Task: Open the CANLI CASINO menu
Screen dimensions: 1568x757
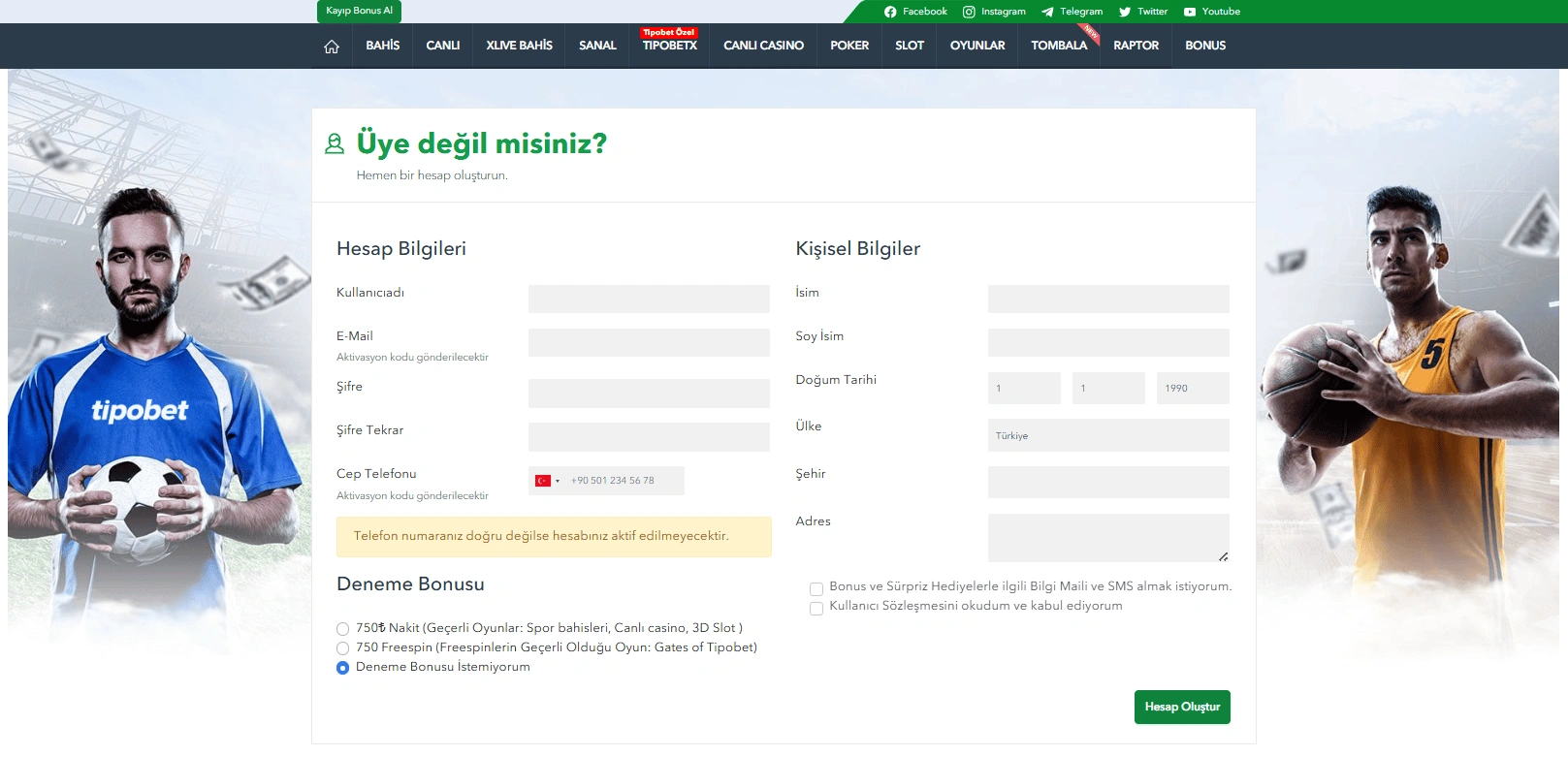Action: click(x=763, y=46)
